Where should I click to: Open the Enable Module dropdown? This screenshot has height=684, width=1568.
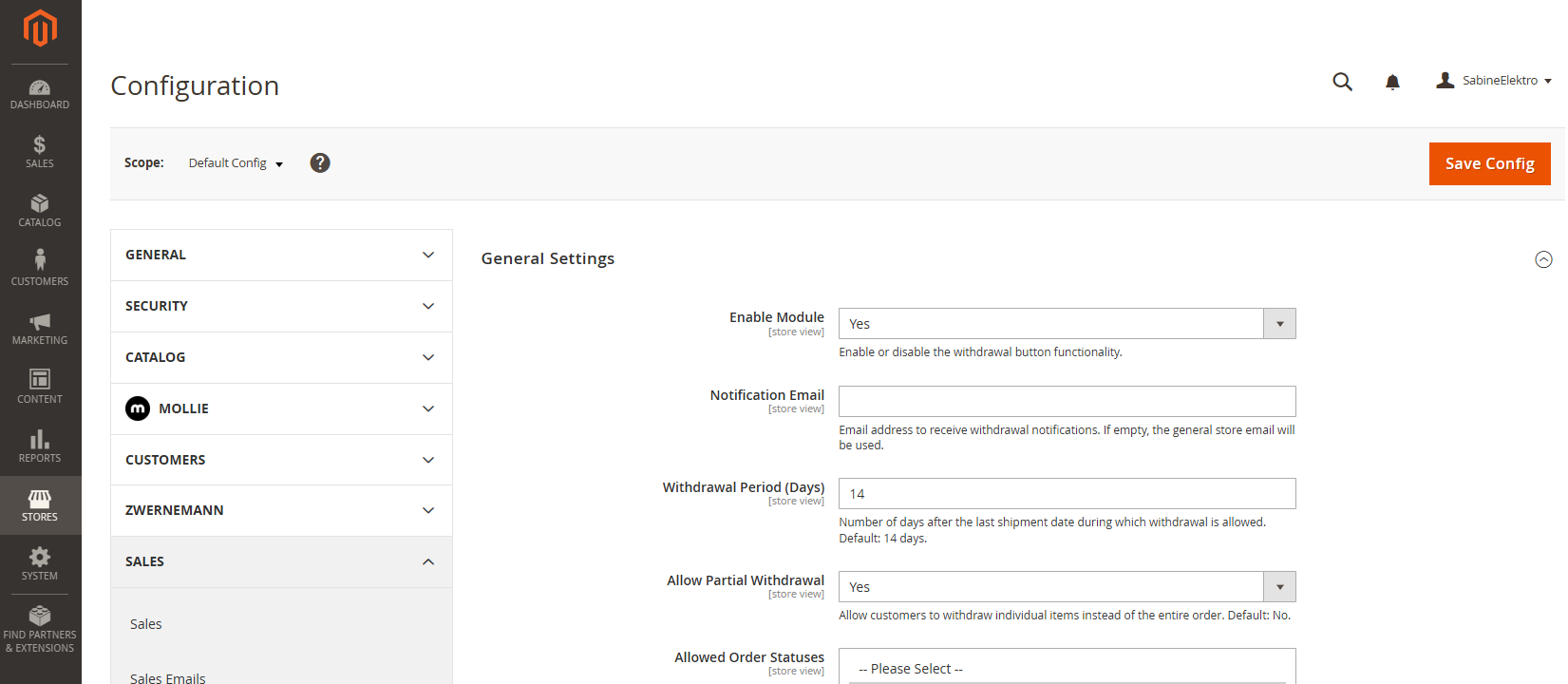pos(1067,324)
